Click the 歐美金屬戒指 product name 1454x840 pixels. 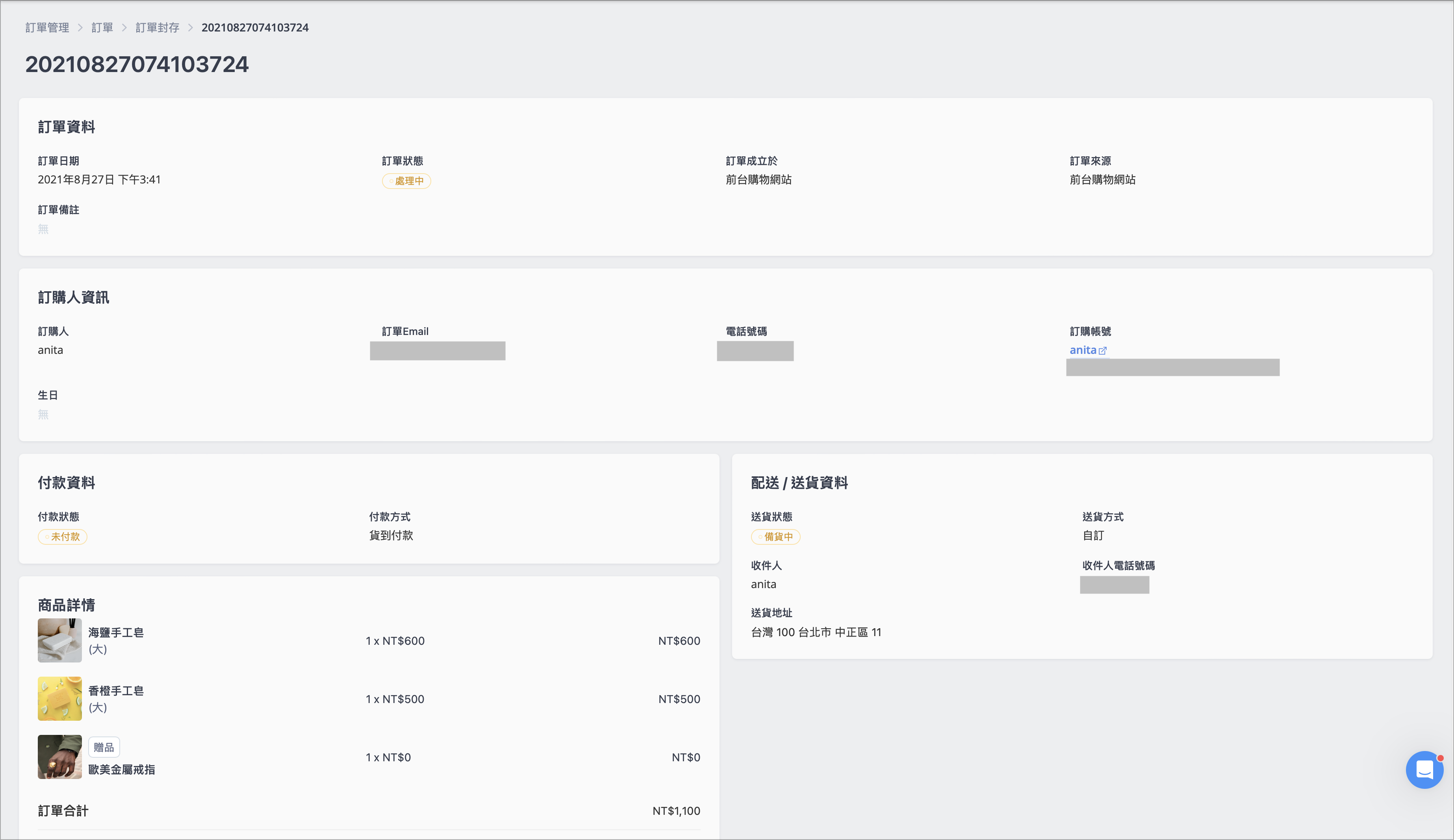122,770
